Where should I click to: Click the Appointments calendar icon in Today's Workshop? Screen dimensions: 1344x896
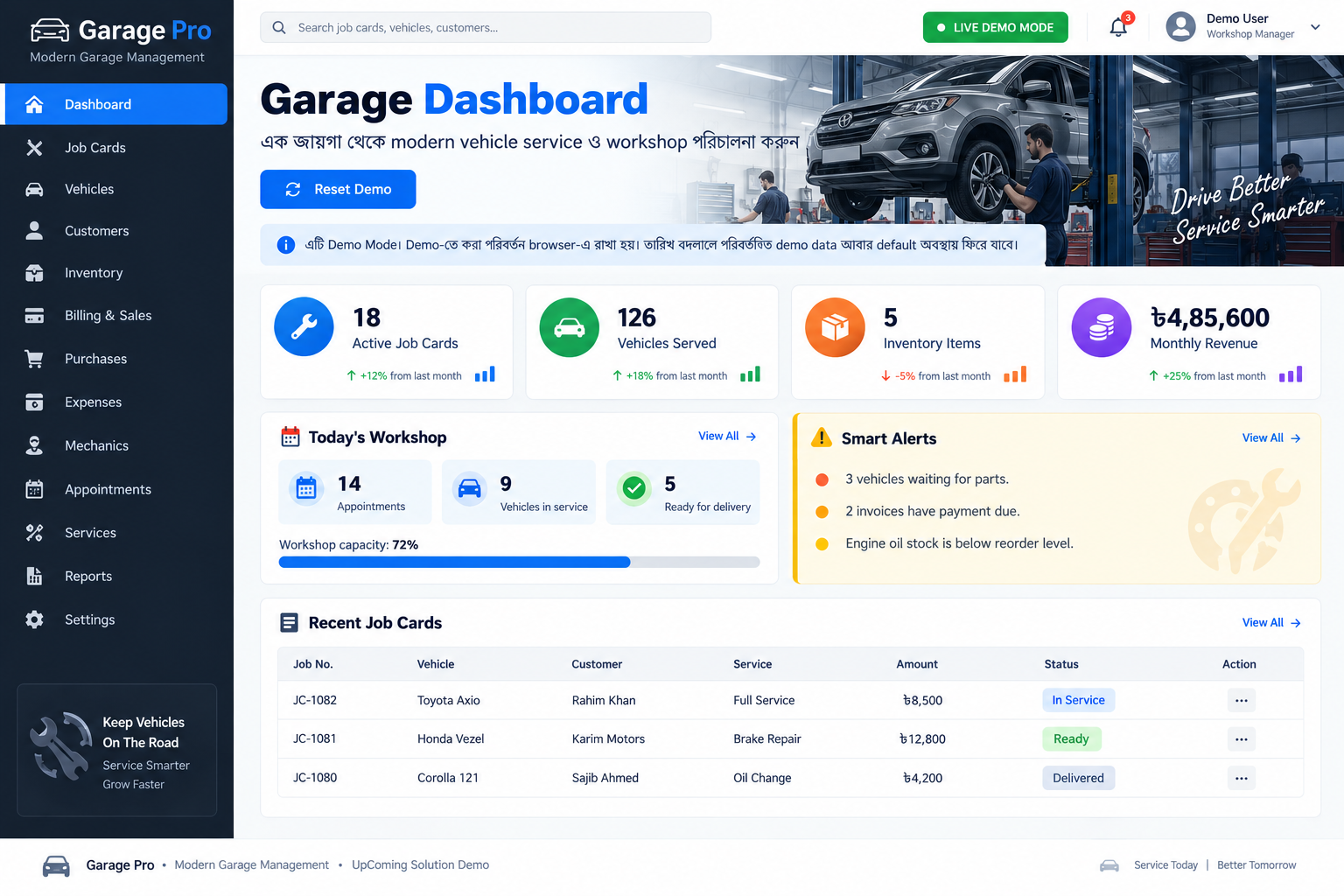click(x=306, y=488)
